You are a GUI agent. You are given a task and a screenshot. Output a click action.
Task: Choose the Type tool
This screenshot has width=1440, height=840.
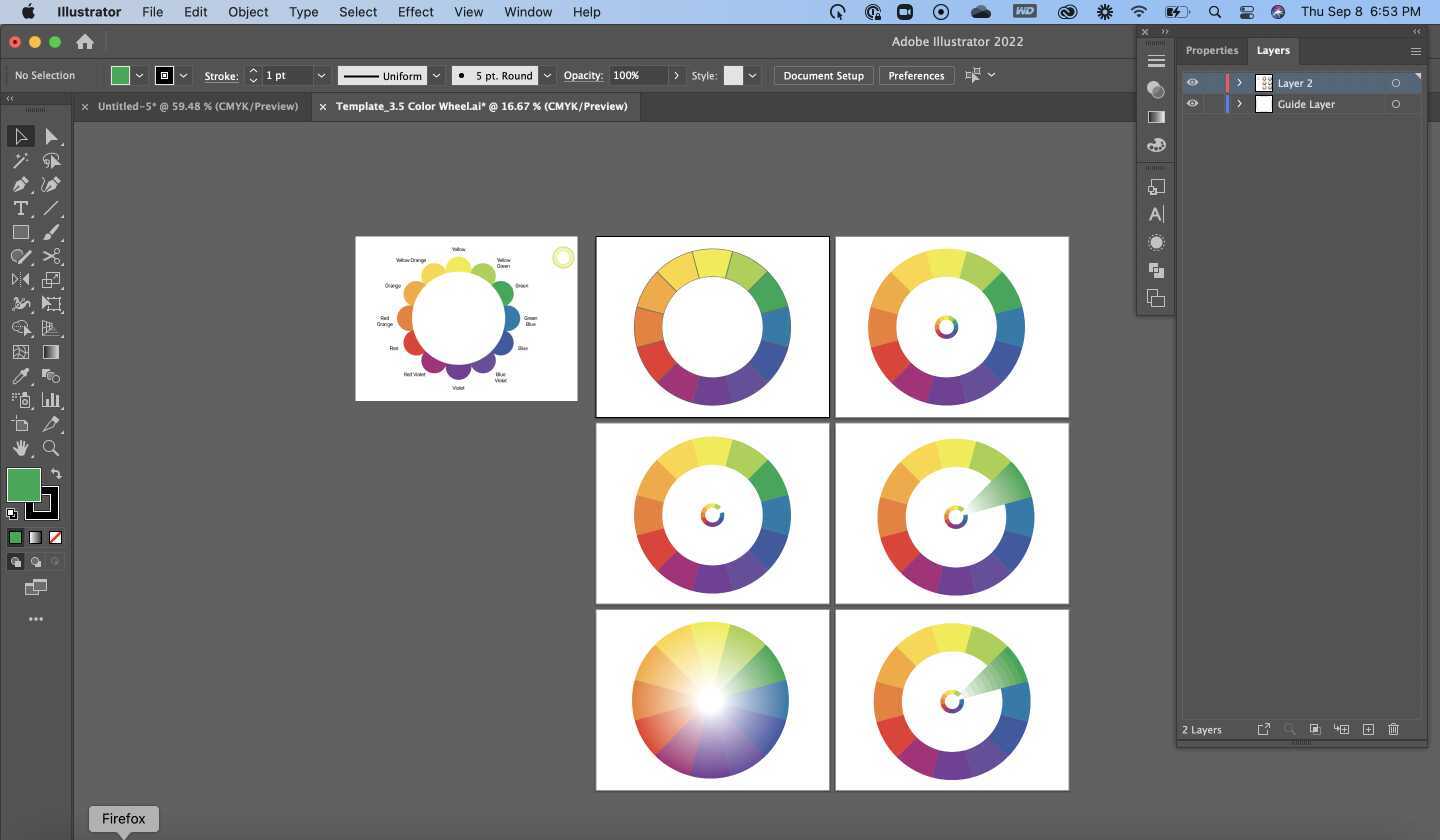[21, 209]
